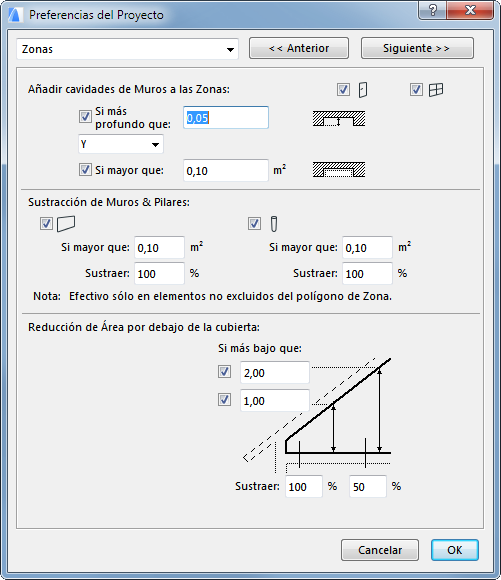The image size is (501, 580).
Task: Toggle door cavities checkbox
Action: coord(343,90)
